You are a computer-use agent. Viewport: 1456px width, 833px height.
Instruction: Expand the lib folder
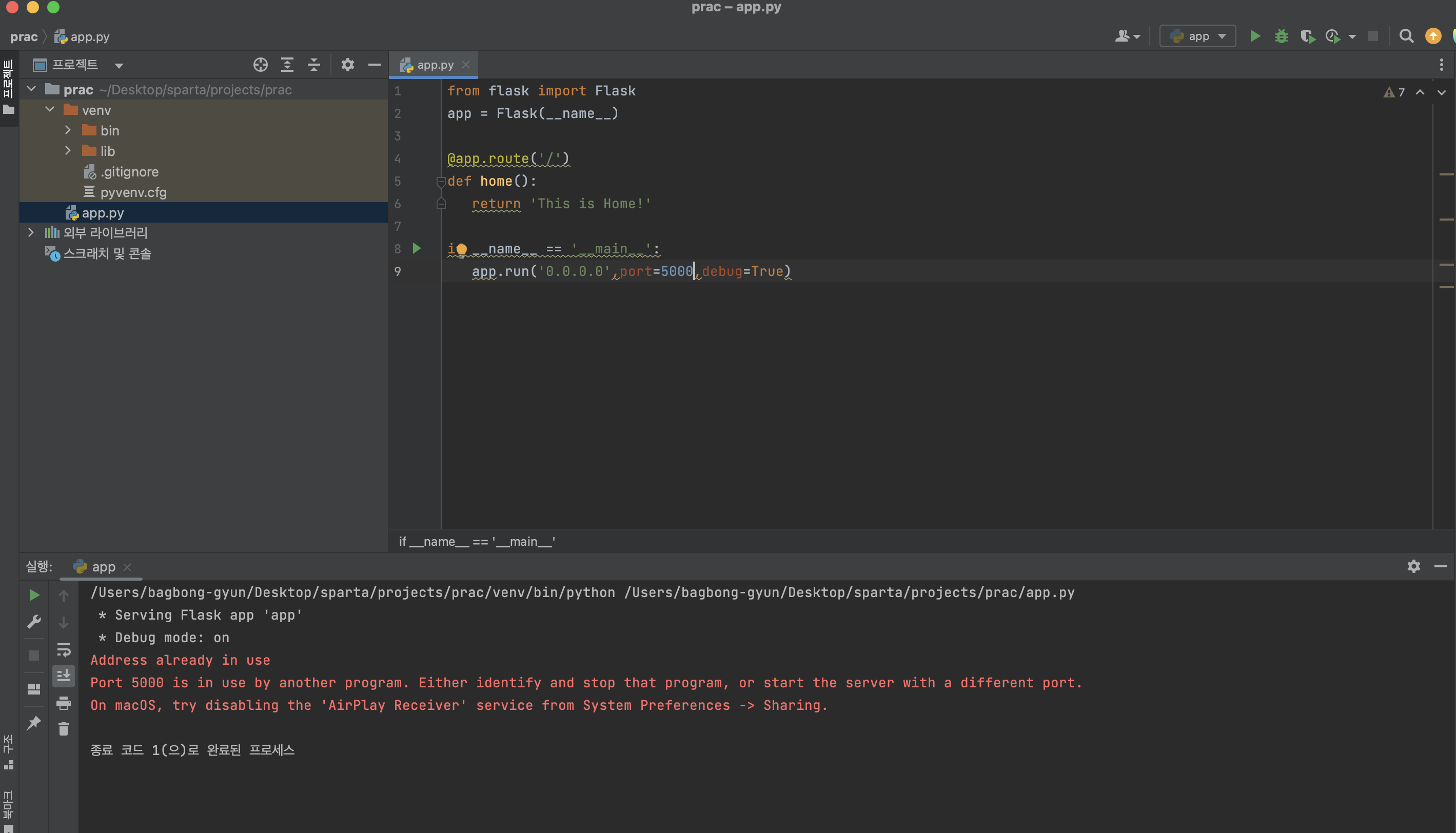[68, 150]
